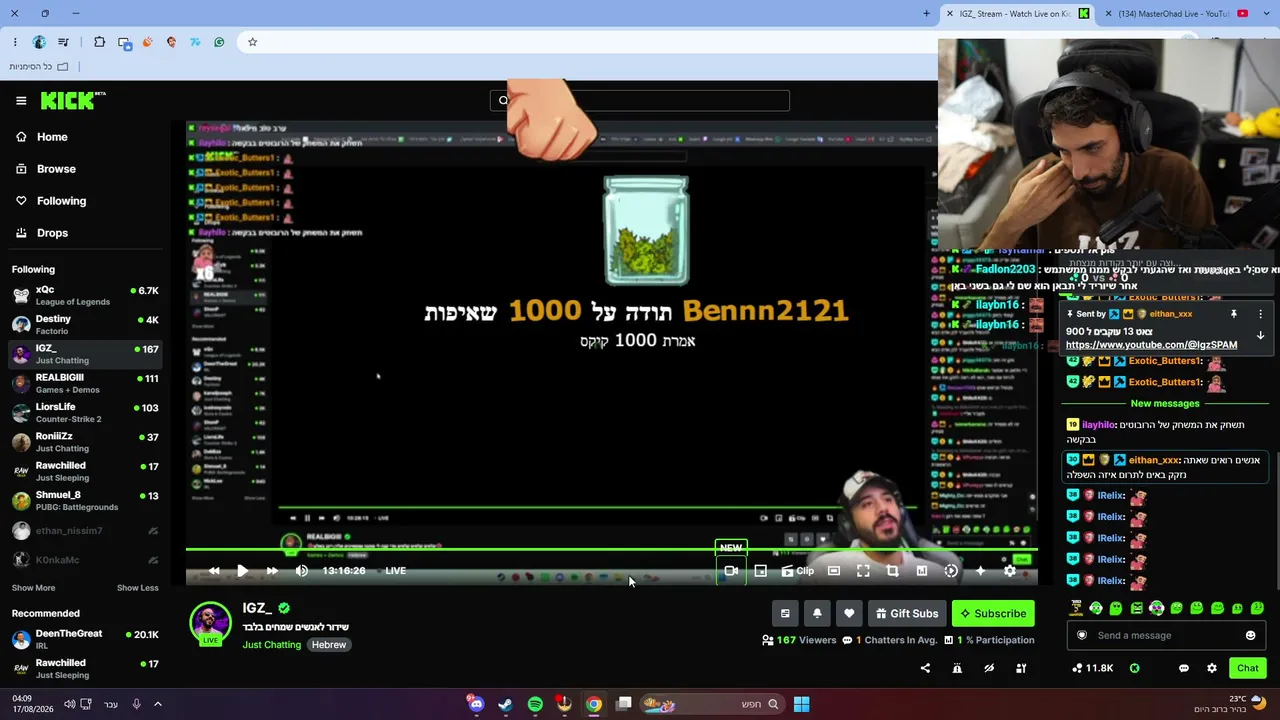The image size is (1280, 720).
Task: Open the pinned YouTube IgzSPAM link
Action: (1151, 345)
